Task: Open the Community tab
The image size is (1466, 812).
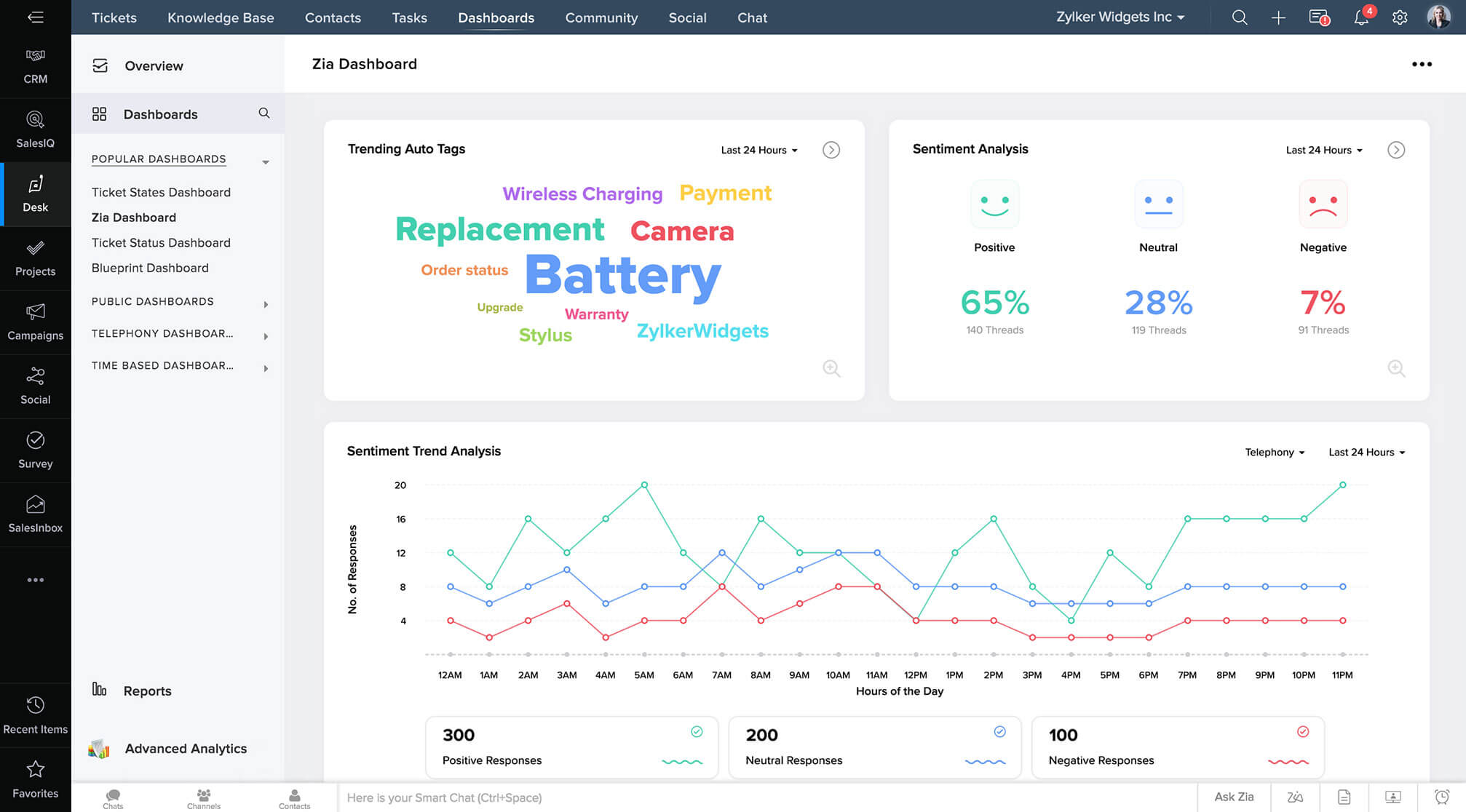Action: point(601,17)
